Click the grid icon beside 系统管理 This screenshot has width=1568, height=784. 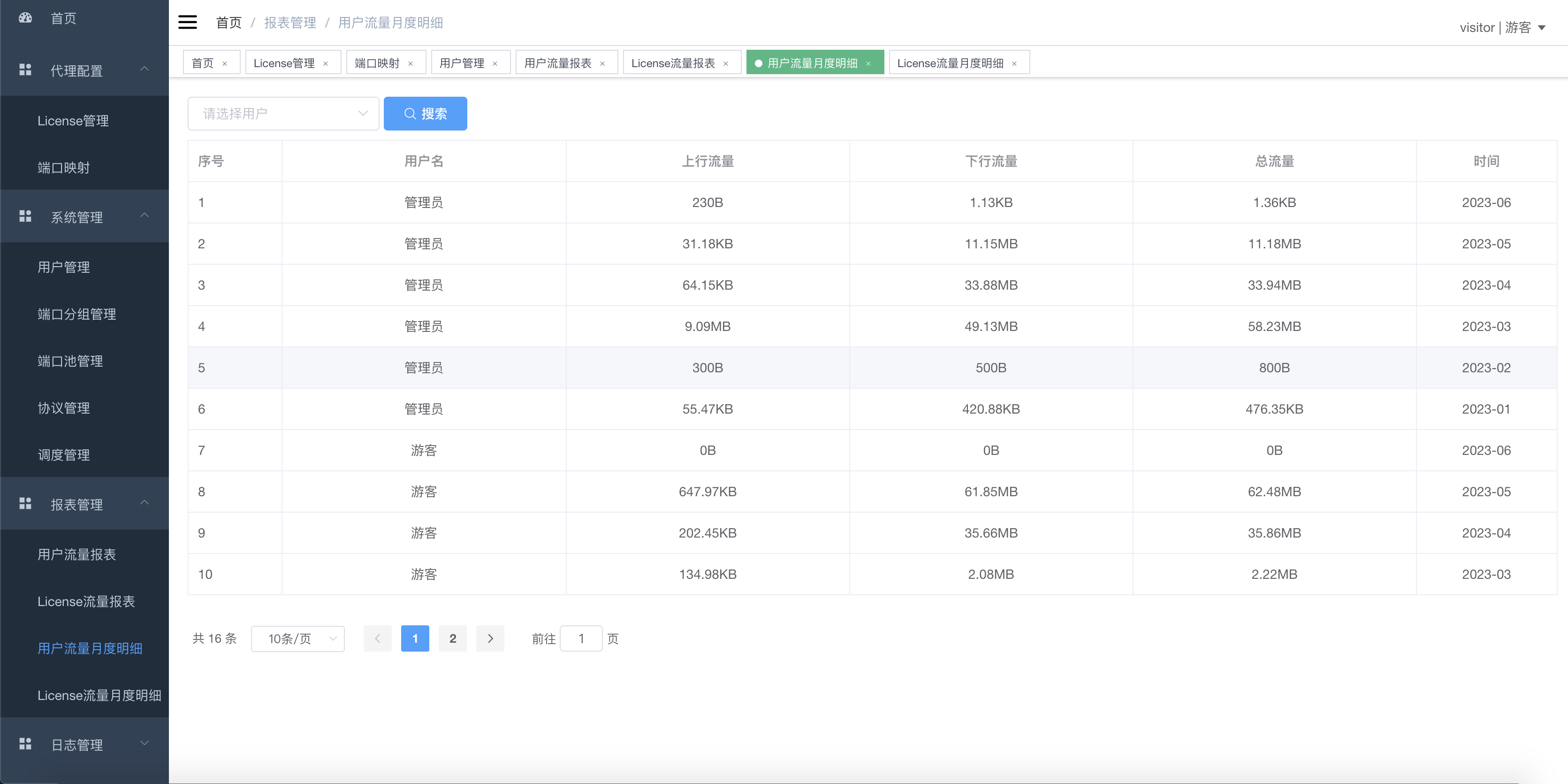point(25,217)
